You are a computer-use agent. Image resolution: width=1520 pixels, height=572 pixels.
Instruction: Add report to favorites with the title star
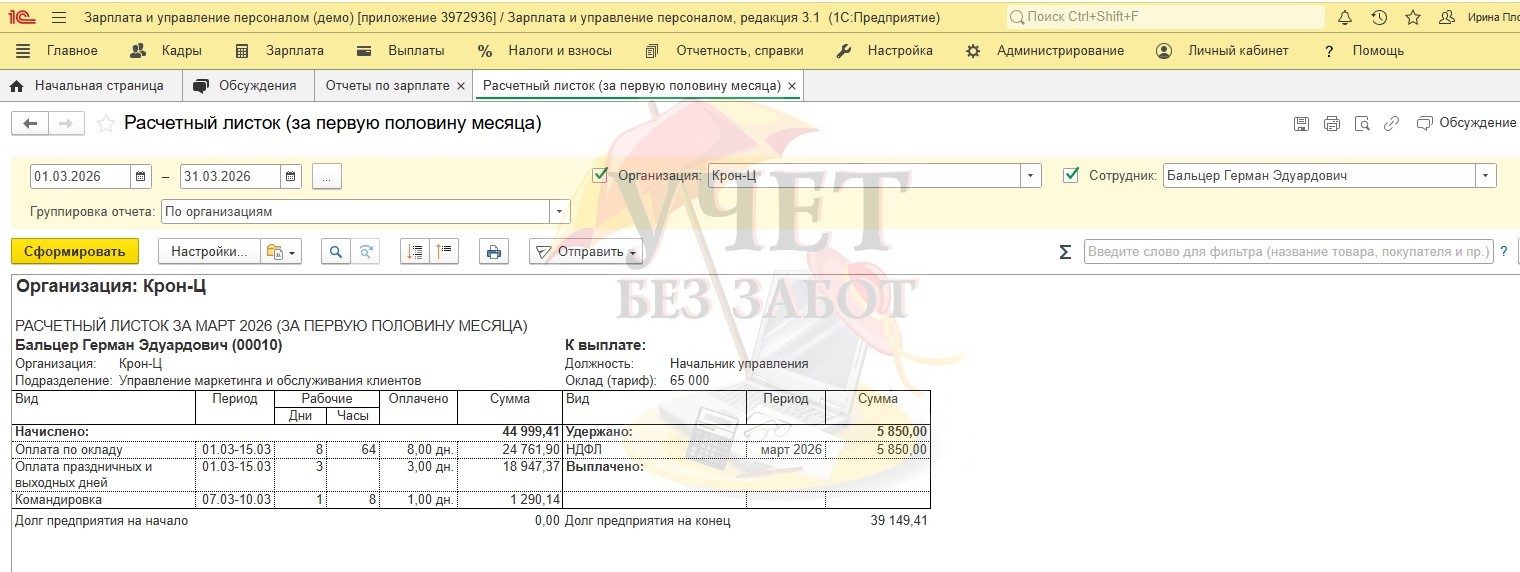(104, 123)
